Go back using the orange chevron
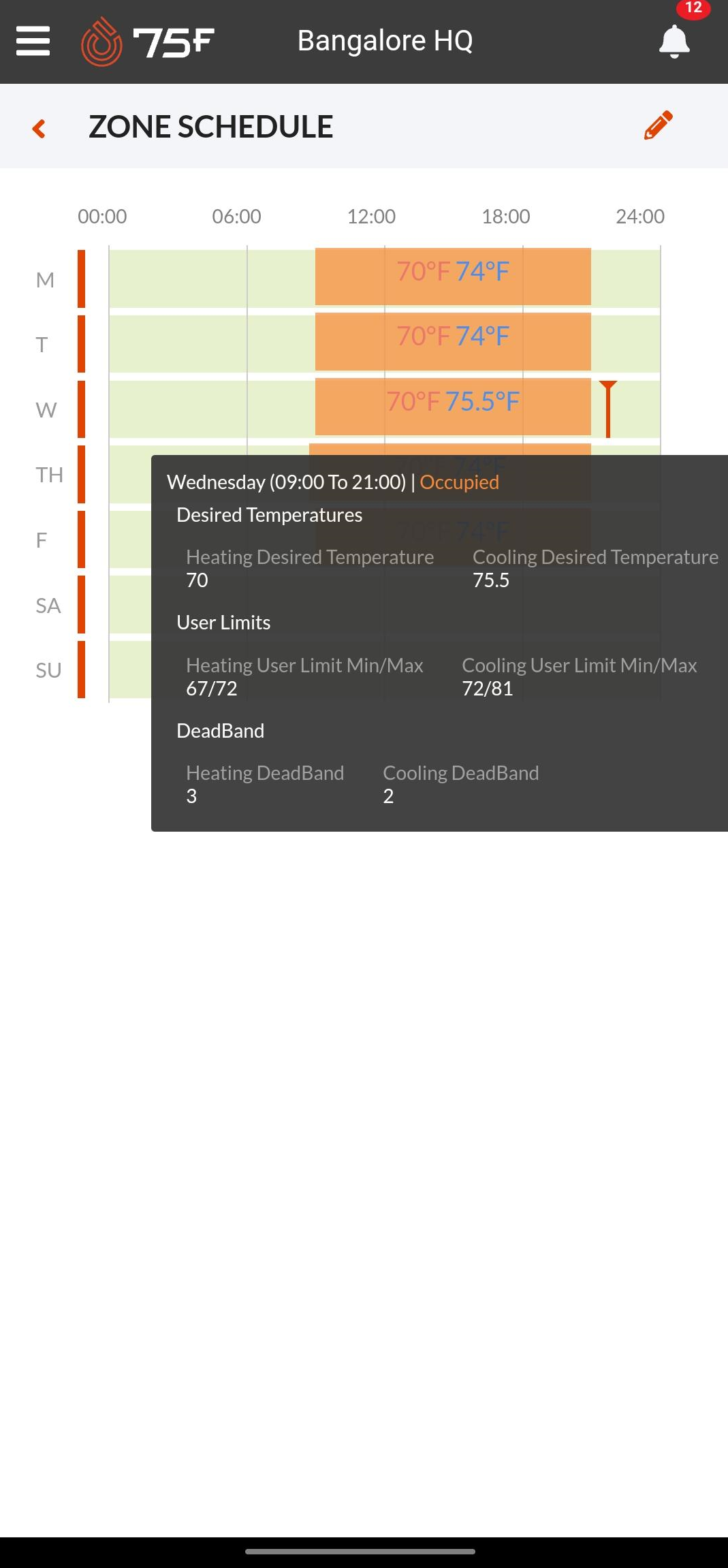This screenshot has width=728, height=1568. pos(39,128)
